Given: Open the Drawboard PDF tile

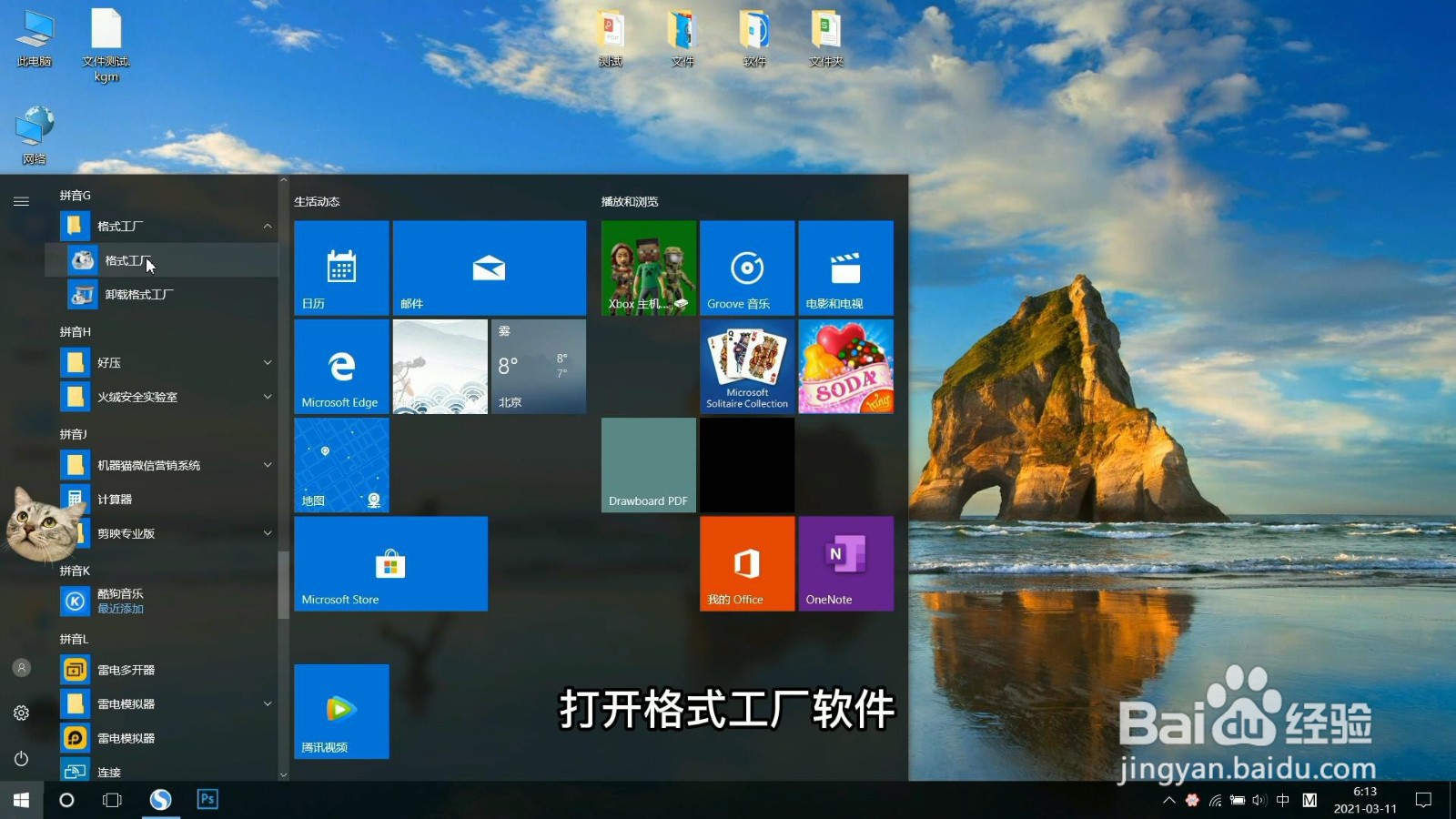Looking at the screenshot, I should point(649,465).
